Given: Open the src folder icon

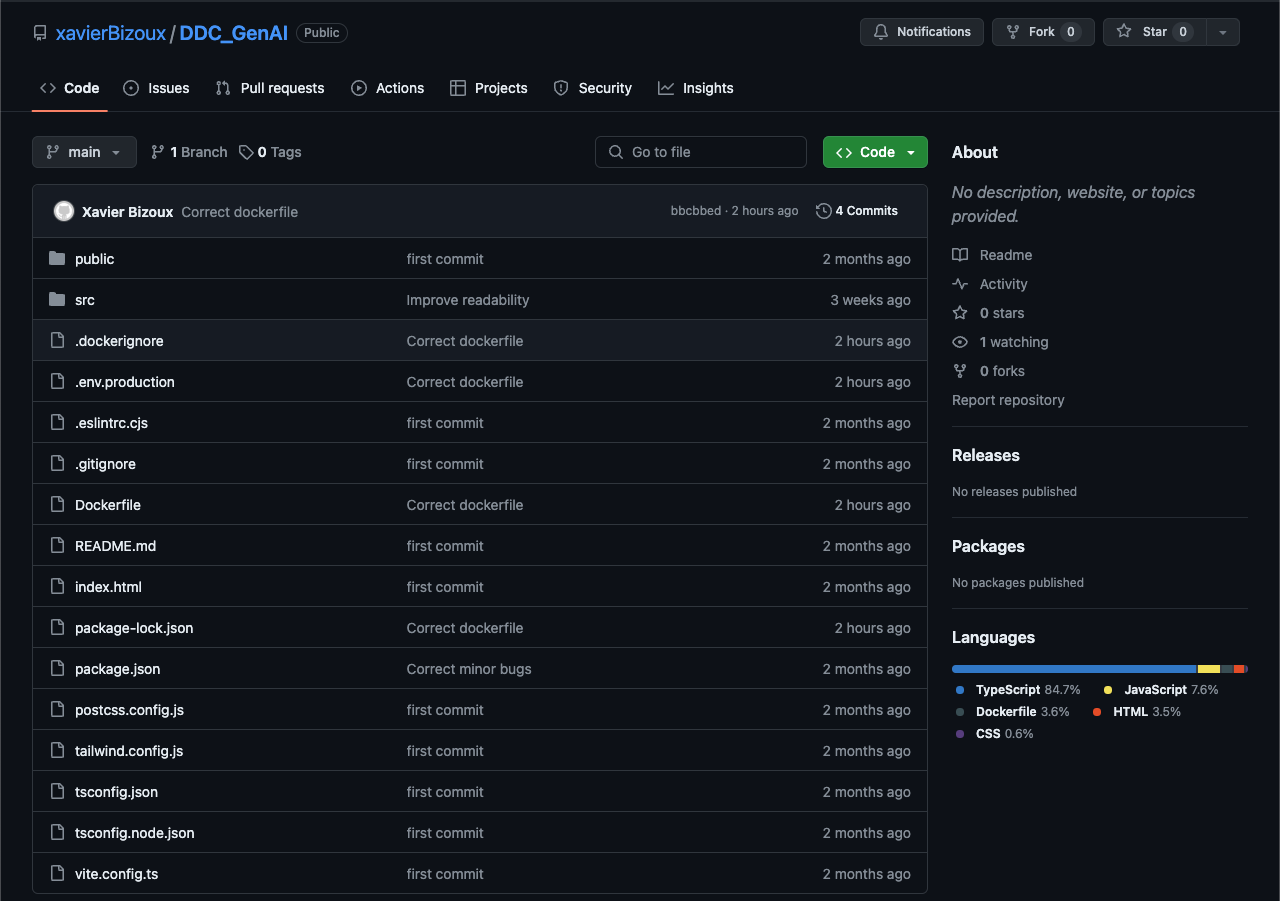Looking at the screenshot, I should coord(57,299).
